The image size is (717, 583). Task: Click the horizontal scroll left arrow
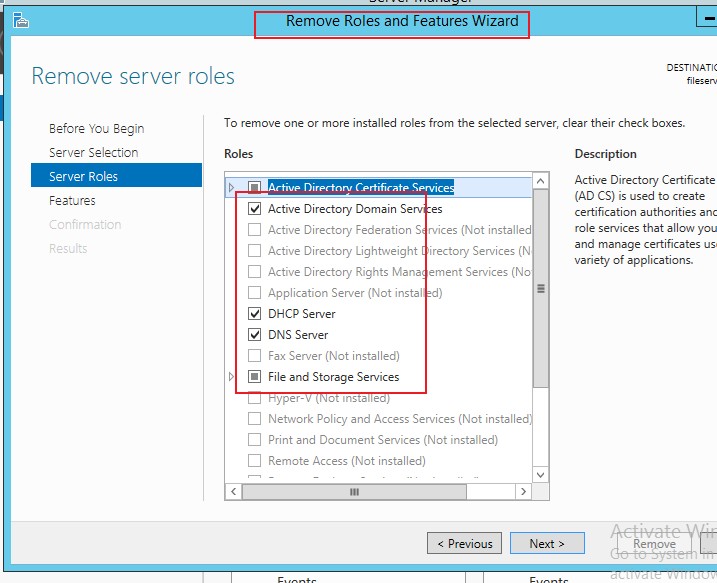point(234,492)
